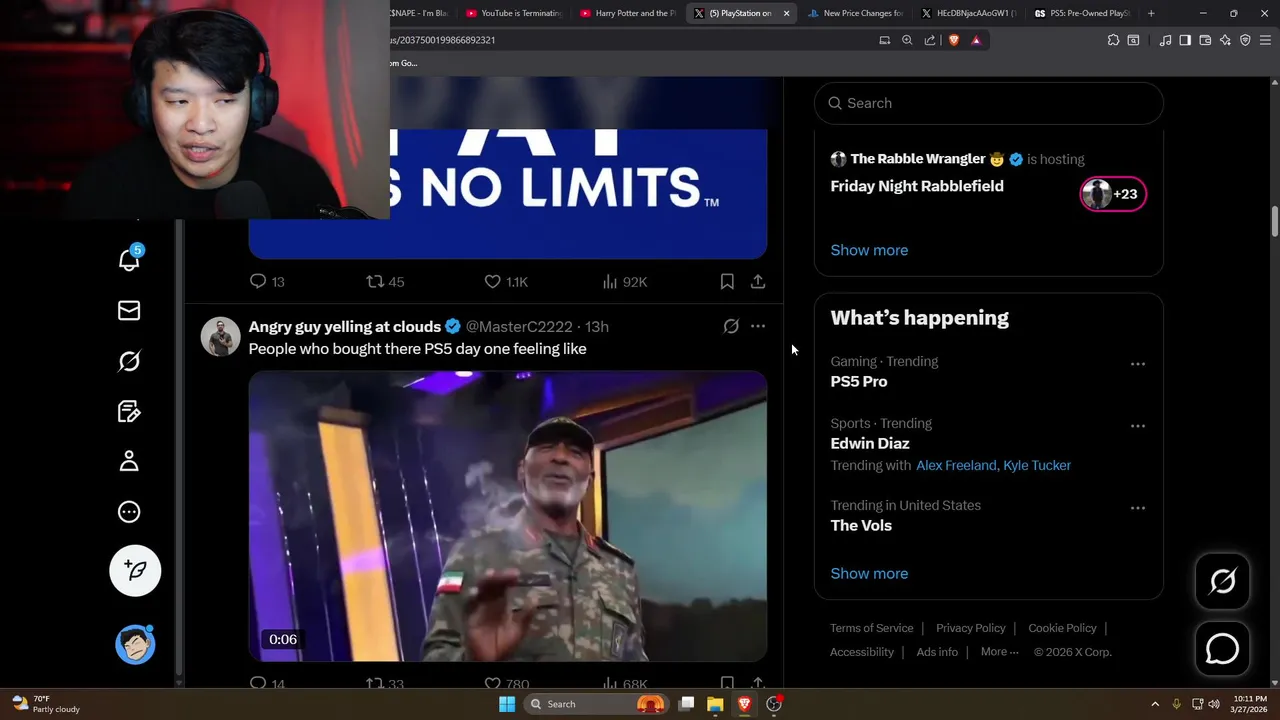Open Grok explain icon on MasterC2222 post
Image resolution: width=1280 pixels, height=720 pixels.
(x=731, y=326)
